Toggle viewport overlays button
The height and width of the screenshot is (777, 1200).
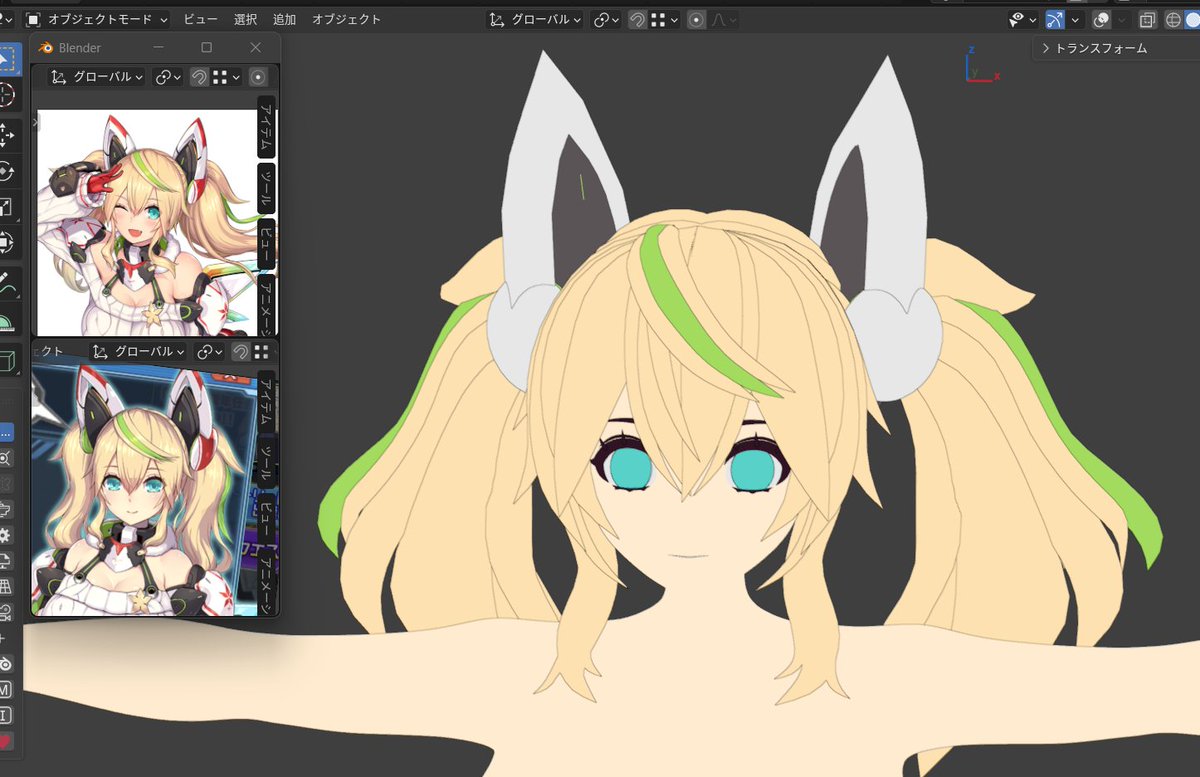pos(1101,19)
